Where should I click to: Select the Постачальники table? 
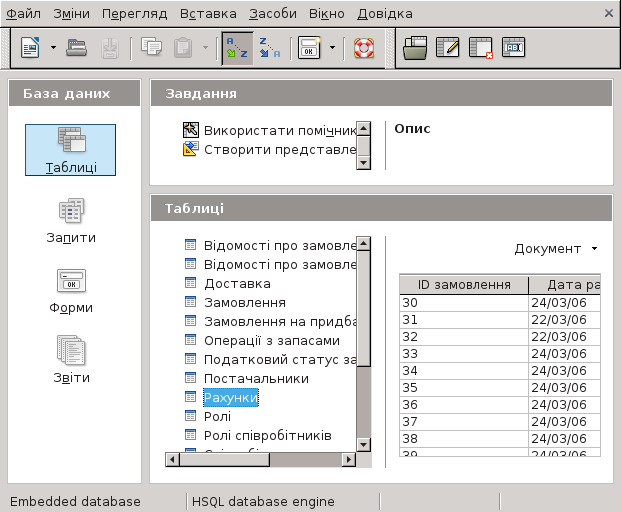pyautogui.click(x=256, y=379)
